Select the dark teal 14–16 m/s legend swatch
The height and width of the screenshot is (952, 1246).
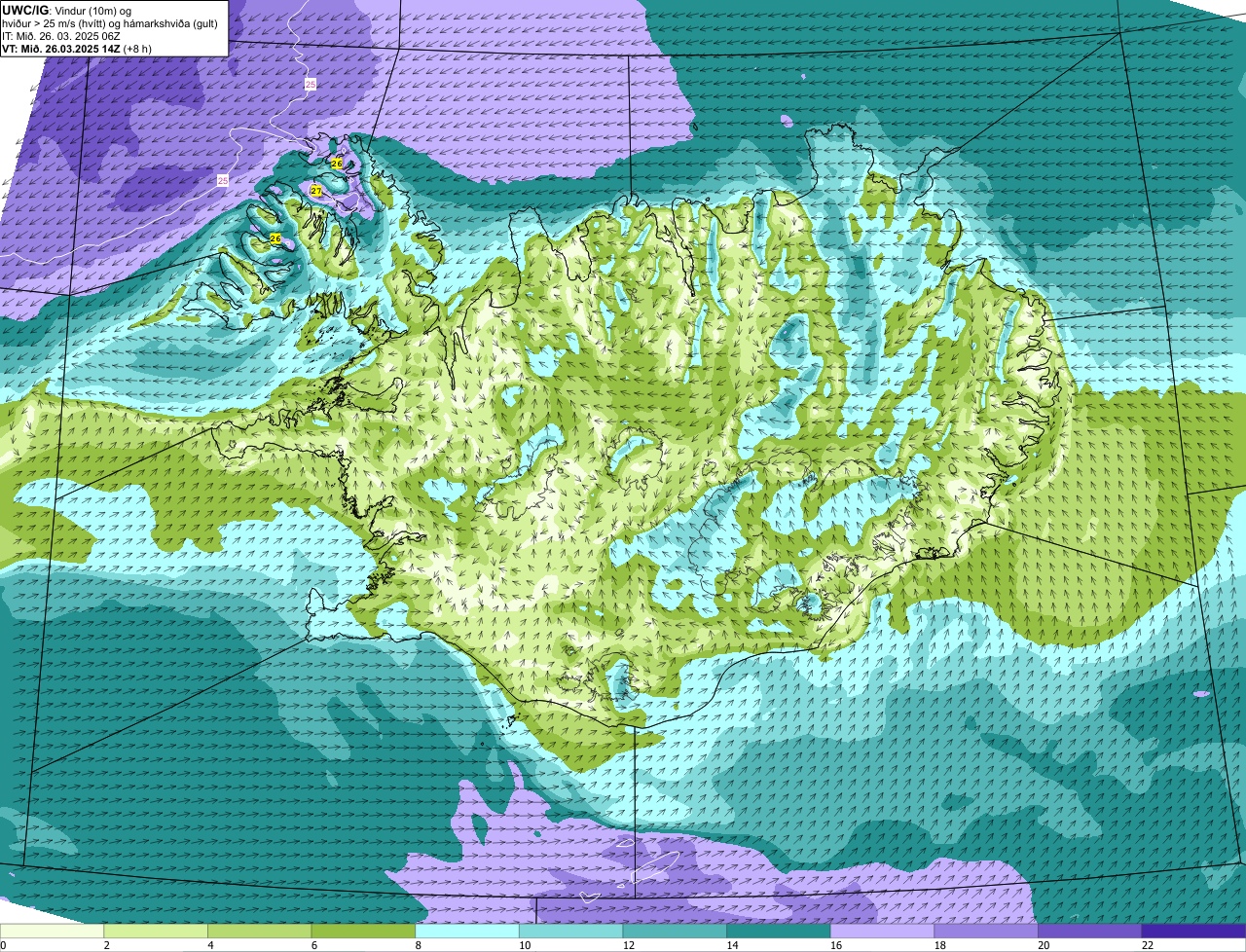coord(779,932)
